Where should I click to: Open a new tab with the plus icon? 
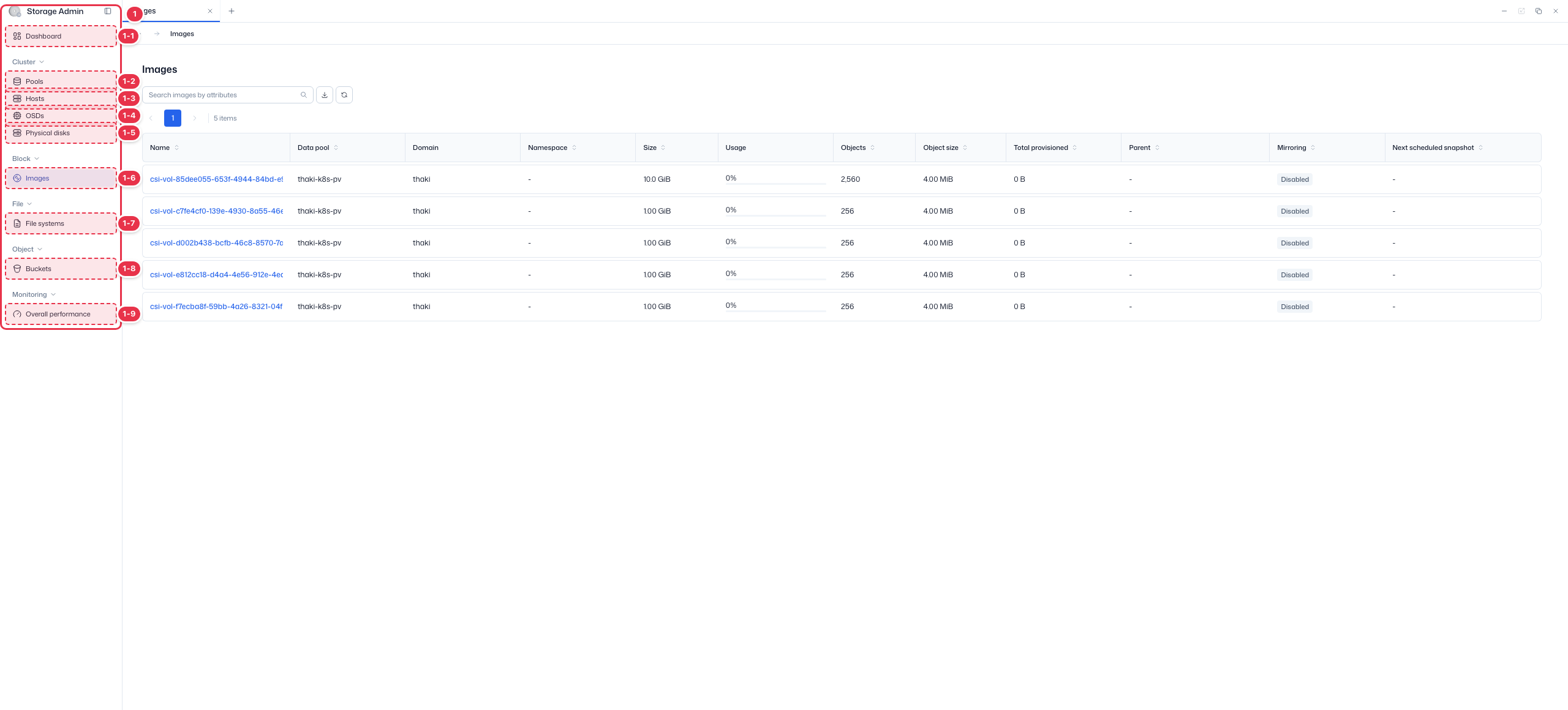click(x=232, y=11)
